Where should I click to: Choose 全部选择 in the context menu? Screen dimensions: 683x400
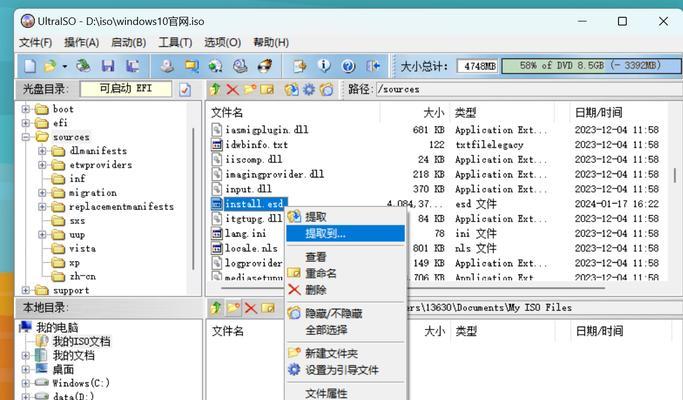tap(345, 330)
